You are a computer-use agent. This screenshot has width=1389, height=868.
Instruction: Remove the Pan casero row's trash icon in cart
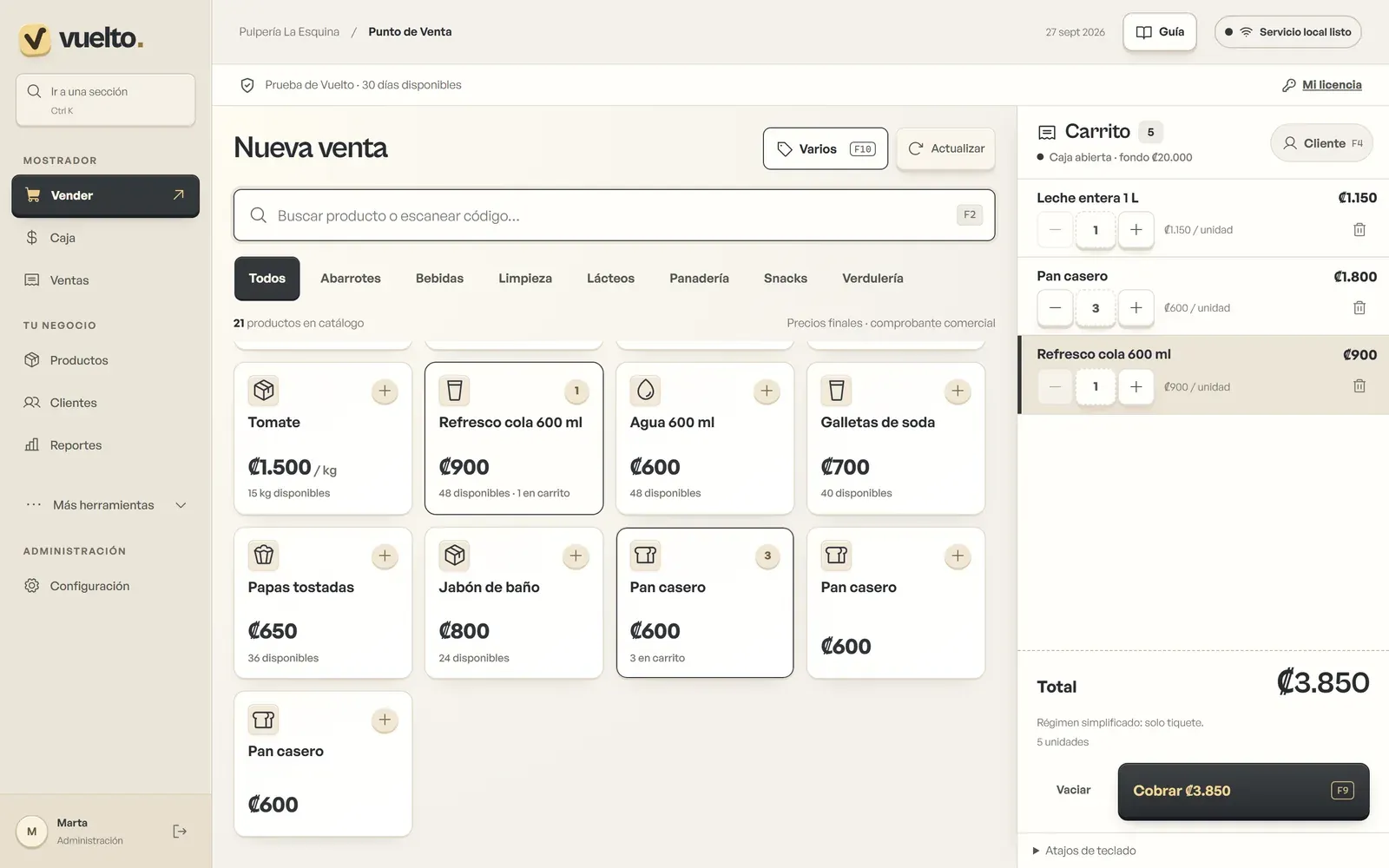tap(1359, 308)
